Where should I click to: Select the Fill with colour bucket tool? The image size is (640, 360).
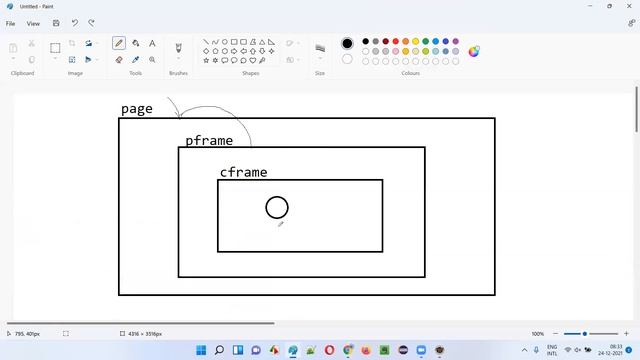pos(136,43)
